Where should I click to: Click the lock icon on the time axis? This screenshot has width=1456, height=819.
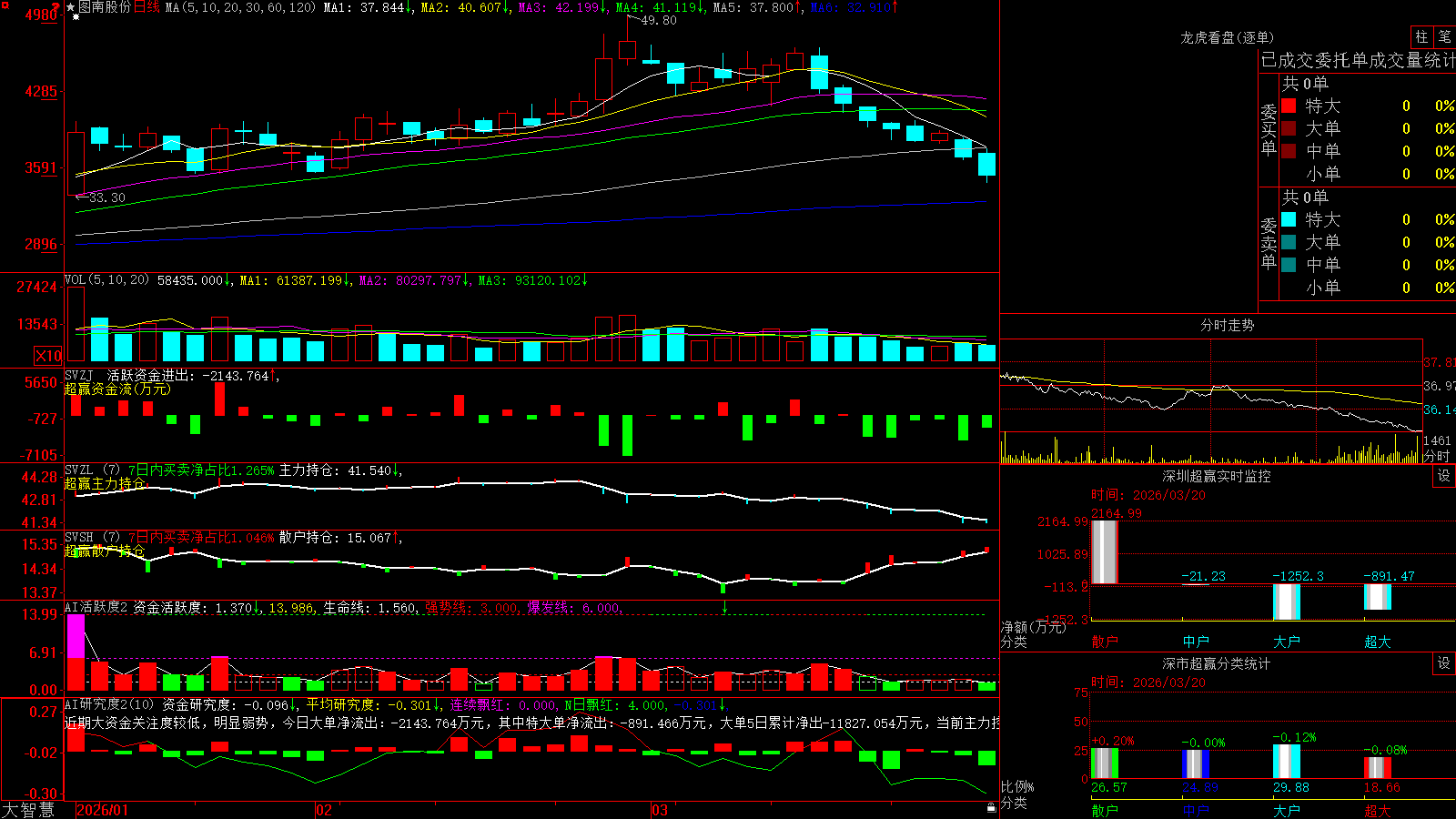(x=991, y=808)
